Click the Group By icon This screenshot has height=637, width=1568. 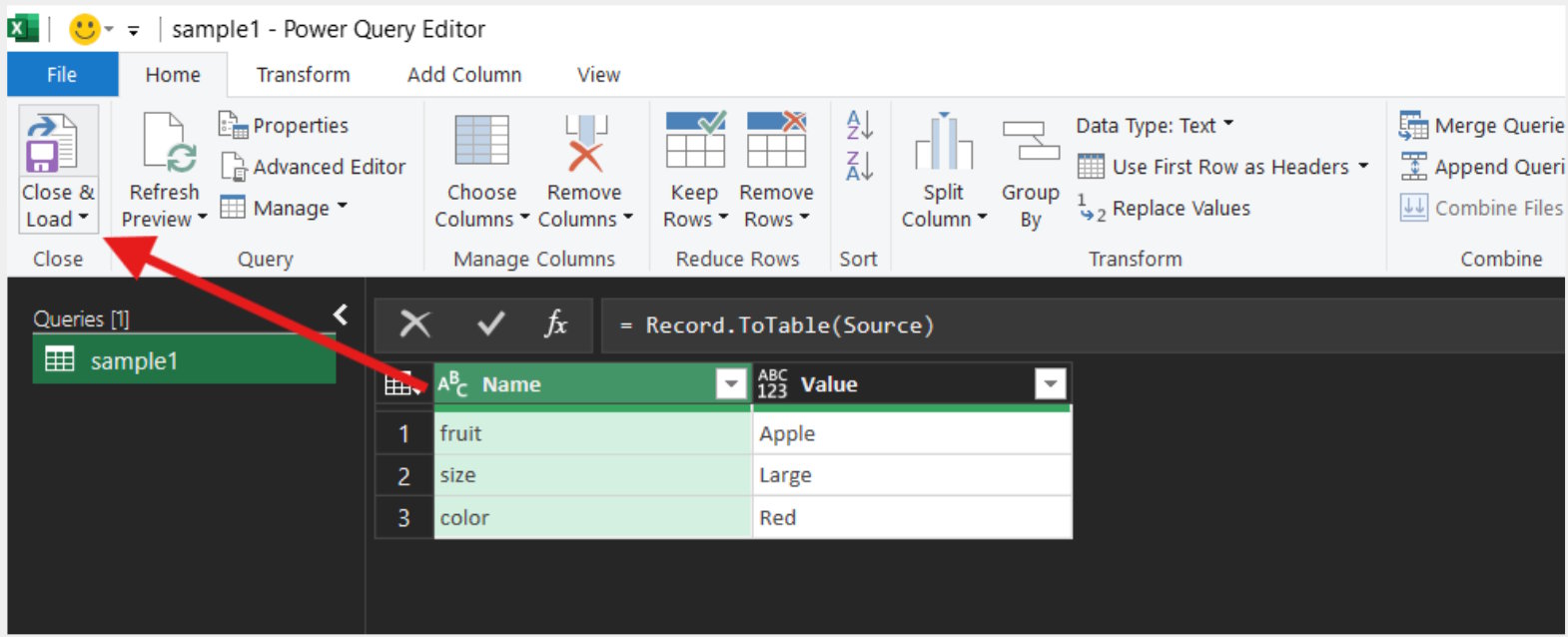pyautogui.click(x=1031, y=141)
